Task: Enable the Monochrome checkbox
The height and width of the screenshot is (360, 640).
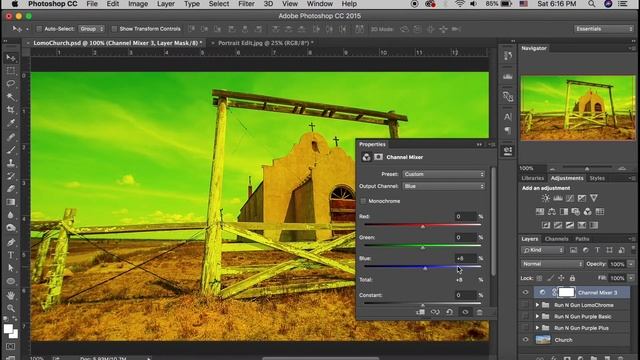Action: (363, 201)
